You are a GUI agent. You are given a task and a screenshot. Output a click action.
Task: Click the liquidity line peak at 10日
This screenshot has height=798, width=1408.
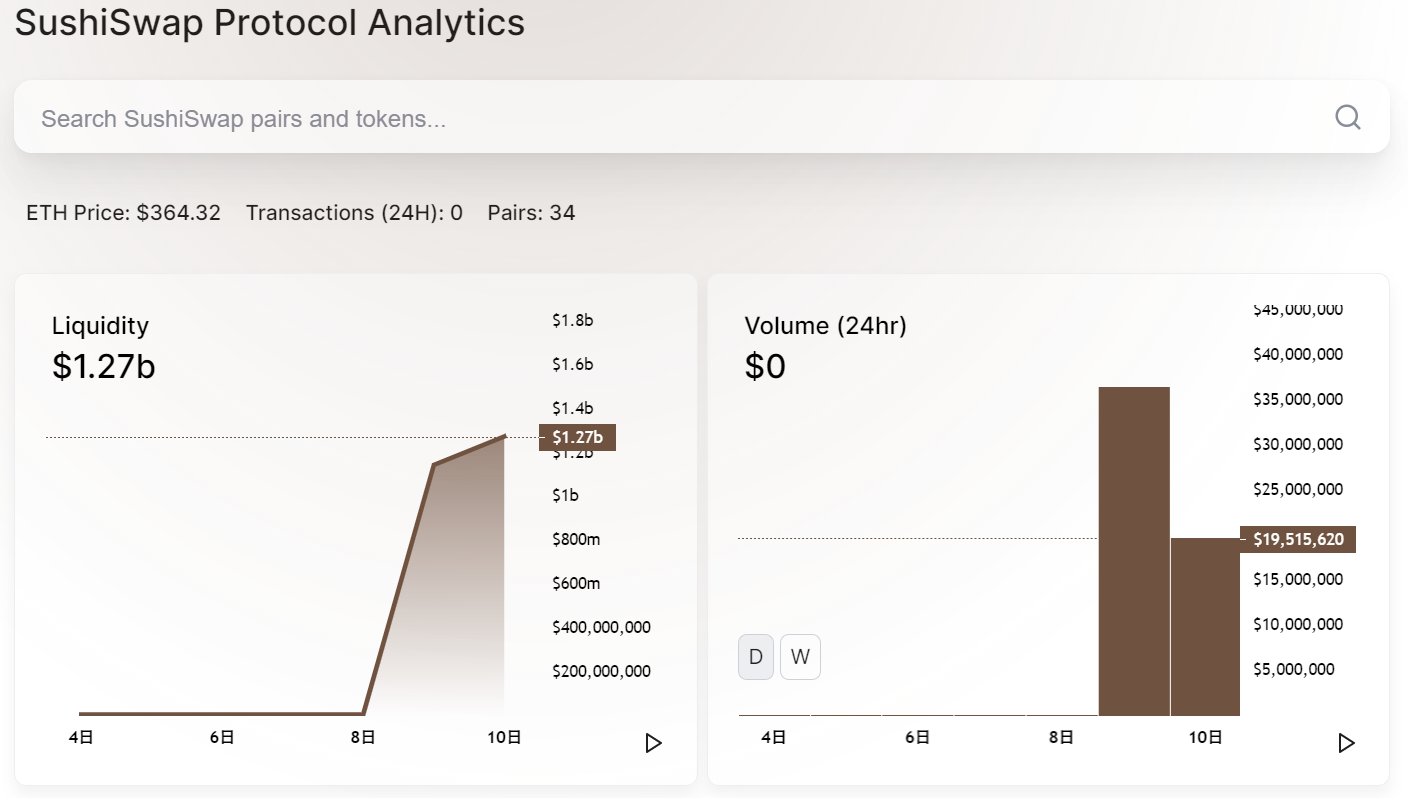point(504,437)
